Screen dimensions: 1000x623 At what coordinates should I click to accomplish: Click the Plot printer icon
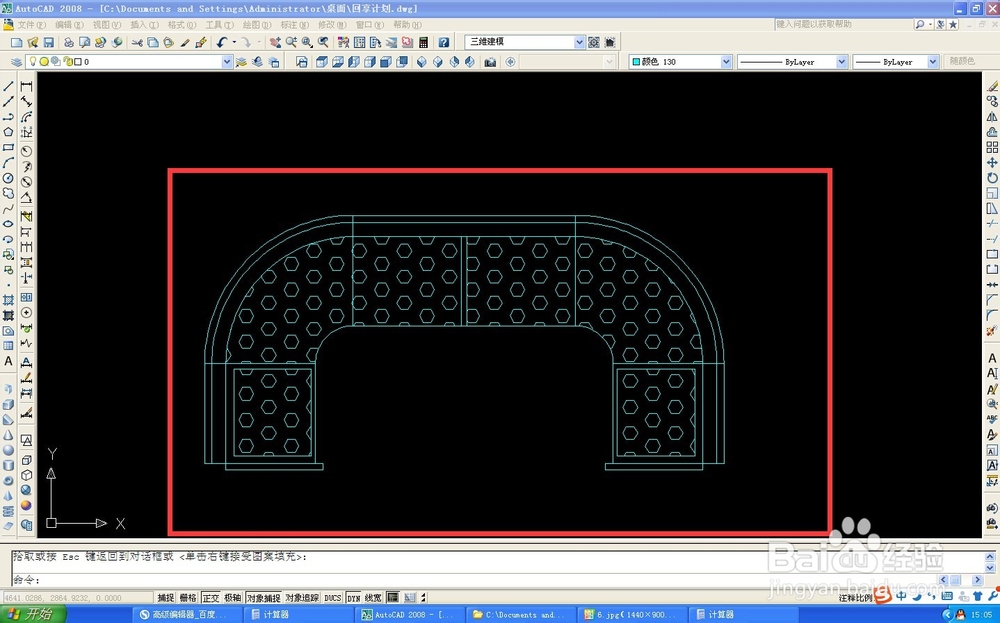(x=68, y=42)
